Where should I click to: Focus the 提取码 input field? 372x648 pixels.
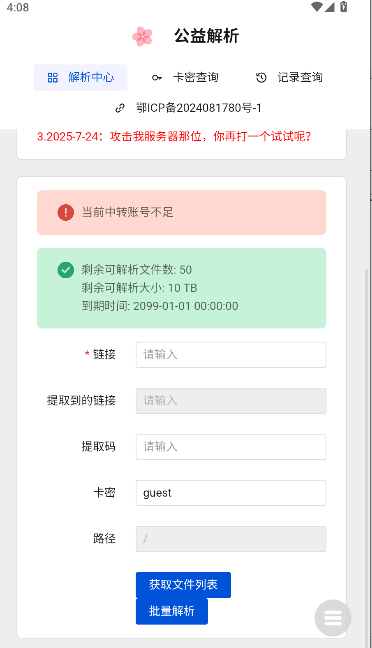[x=231, y=447]
